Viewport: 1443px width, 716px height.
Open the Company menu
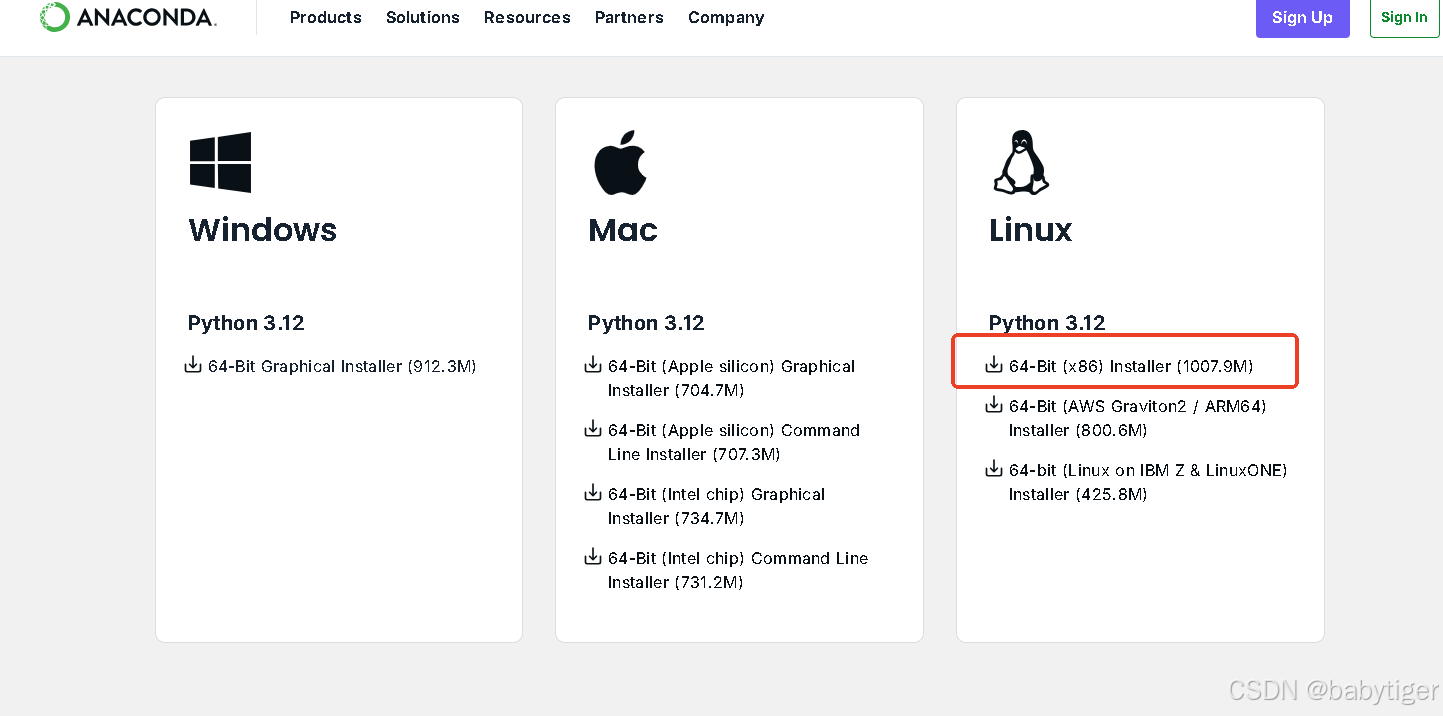coord(726,17)
